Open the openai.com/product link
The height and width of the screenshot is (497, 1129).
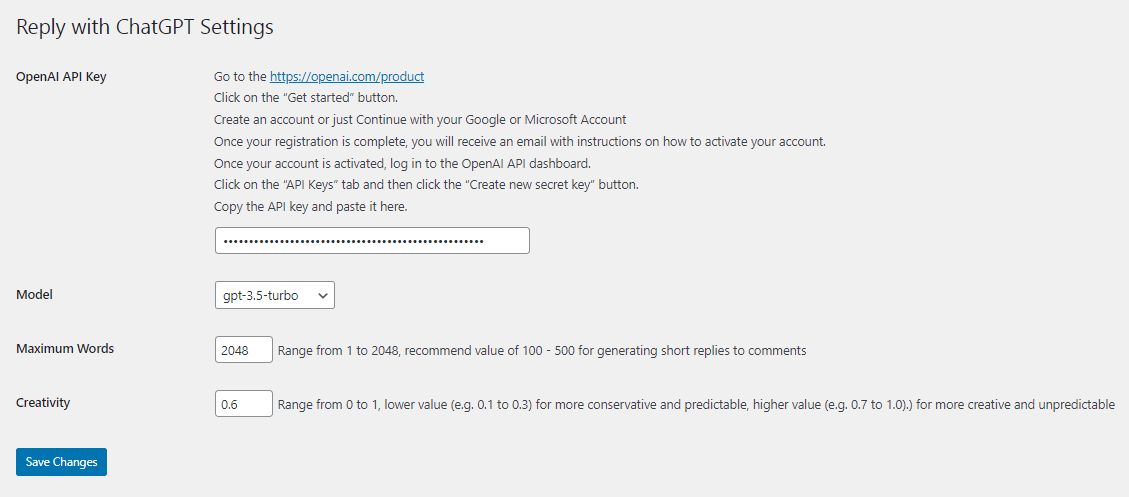(x=347, y=76)
